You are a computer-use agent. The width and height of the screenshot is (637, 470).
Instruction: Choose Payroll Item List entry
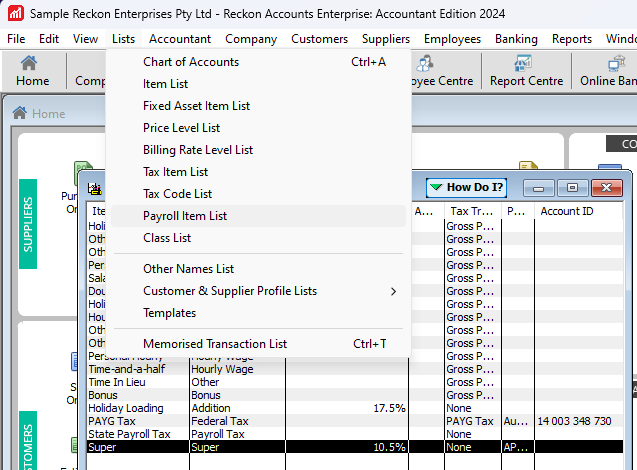click(x=258, y=216)
